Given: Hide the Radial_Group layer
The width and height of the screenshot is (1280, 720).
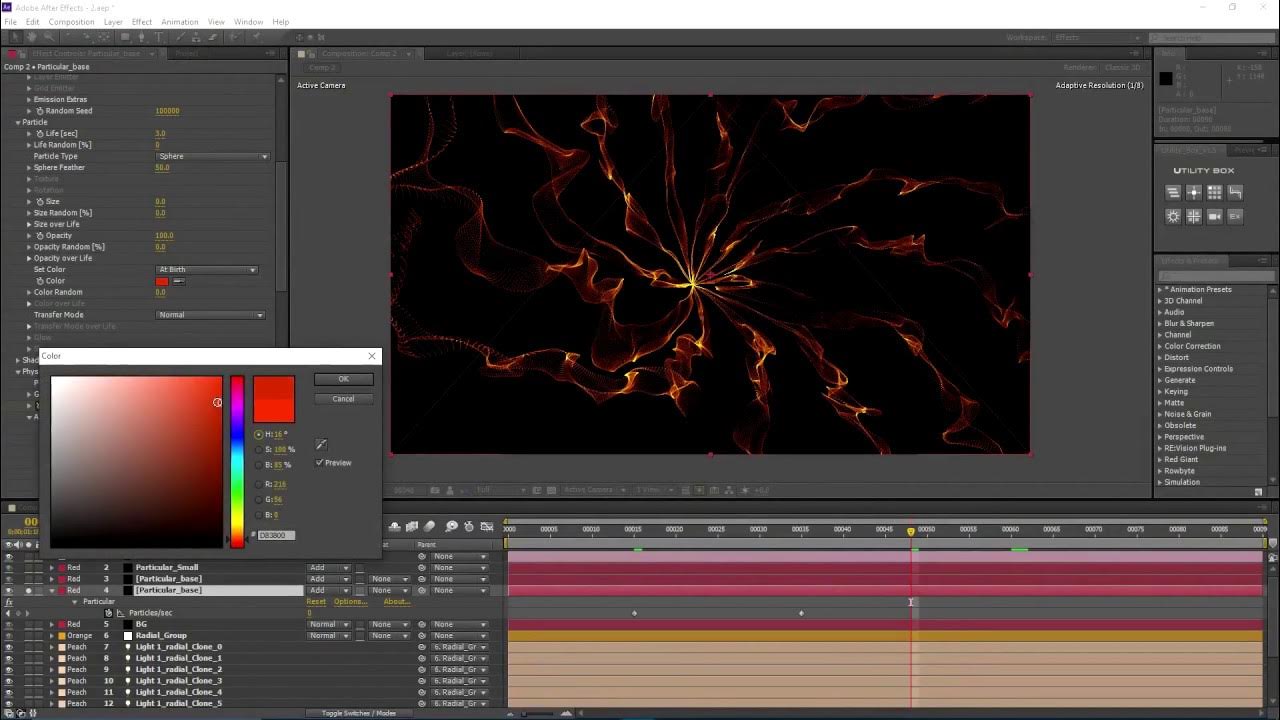Looking at the screenshot, I should [9, 636].
